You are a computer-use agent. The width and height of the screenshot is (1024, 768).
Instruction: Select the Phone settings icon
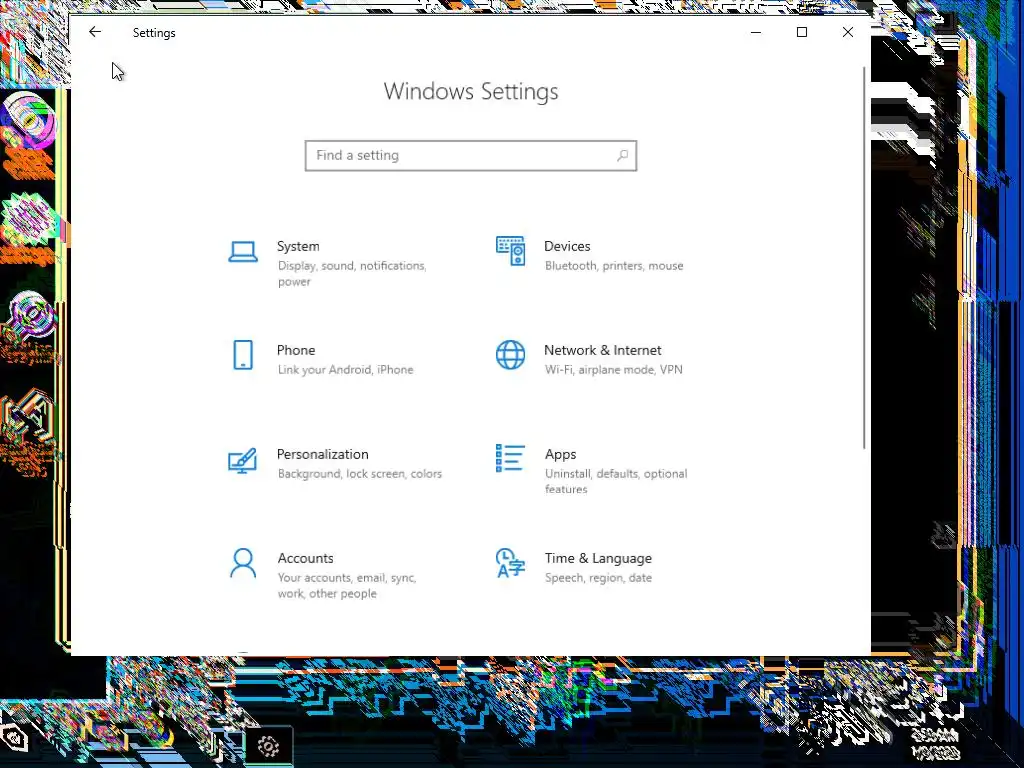[x=243, y=355]
